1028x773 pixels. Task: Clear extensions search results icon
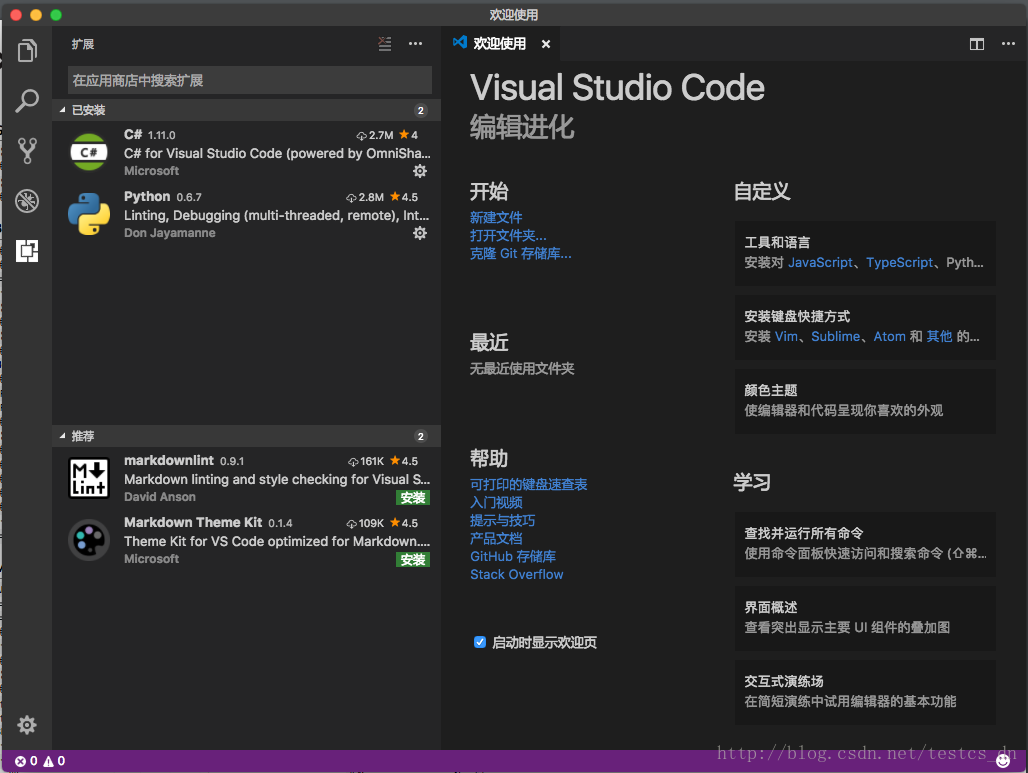pos(385,44)
